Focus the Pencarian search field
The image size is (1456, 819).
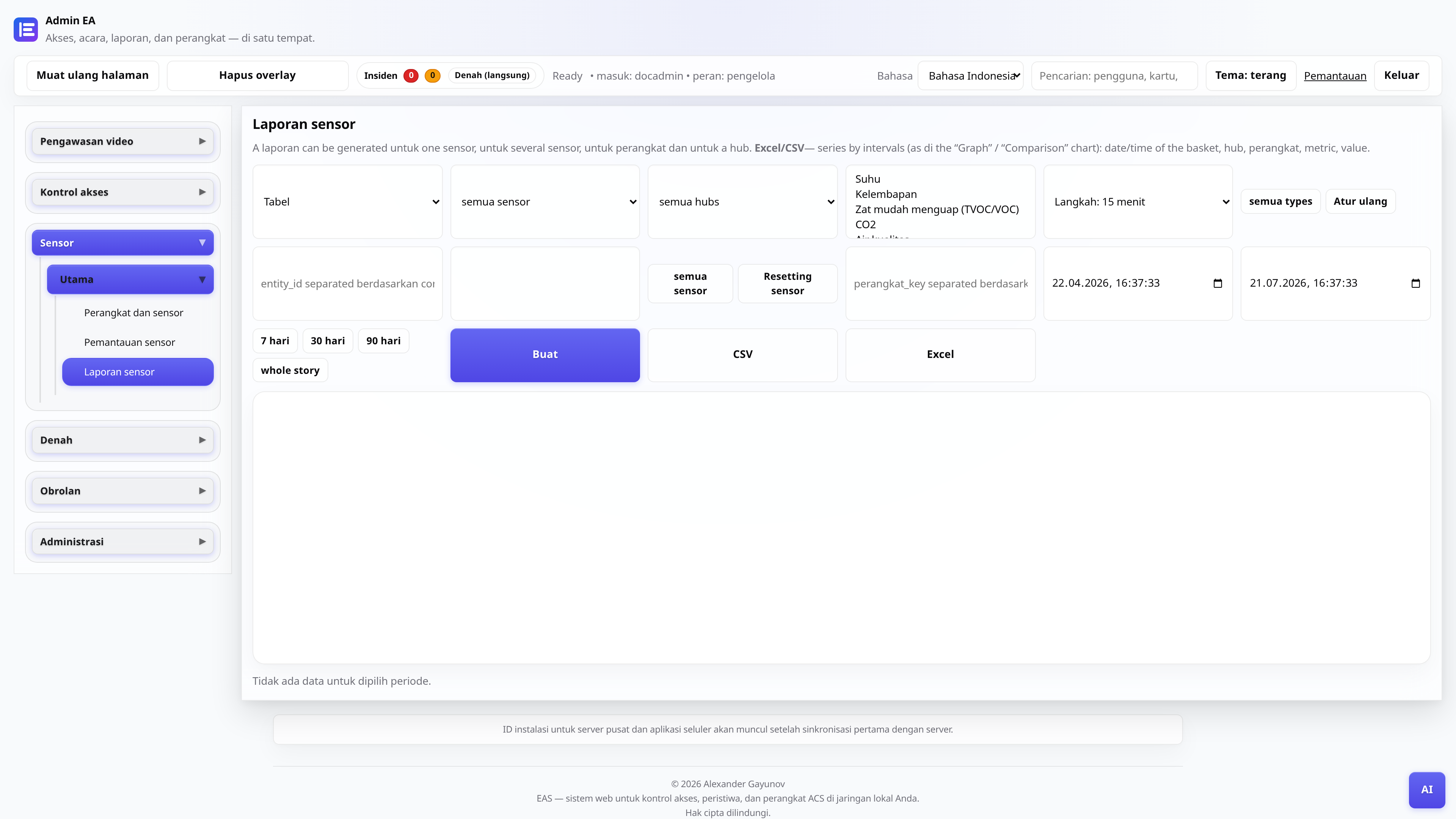(1114, 76)
